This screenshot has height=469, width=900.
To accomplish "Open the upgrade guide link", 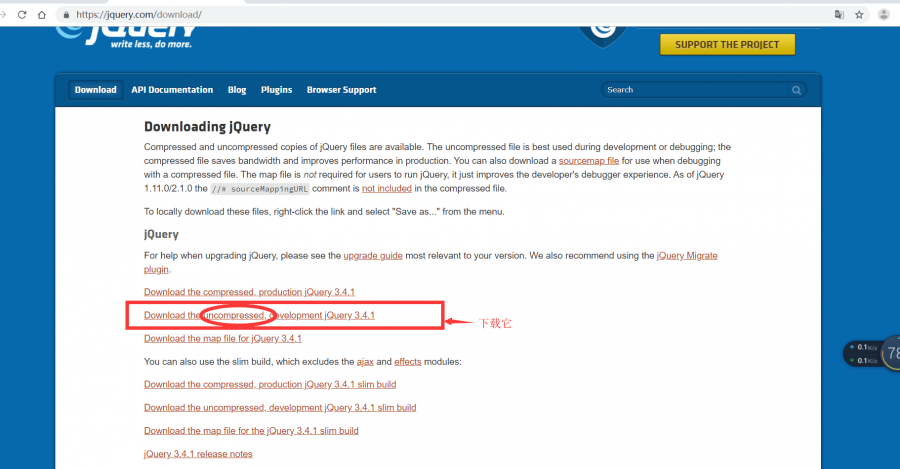I will 373,255.
